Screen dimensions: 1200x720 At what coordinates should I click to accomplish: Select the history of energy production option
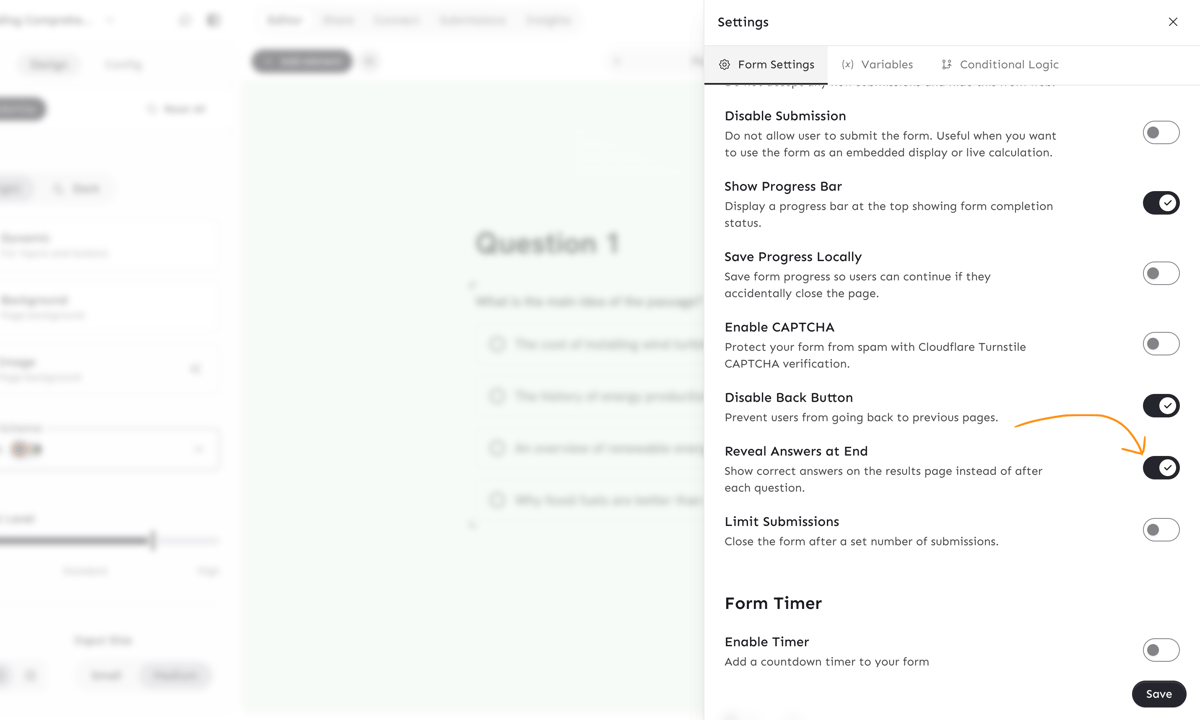point(497,397)
